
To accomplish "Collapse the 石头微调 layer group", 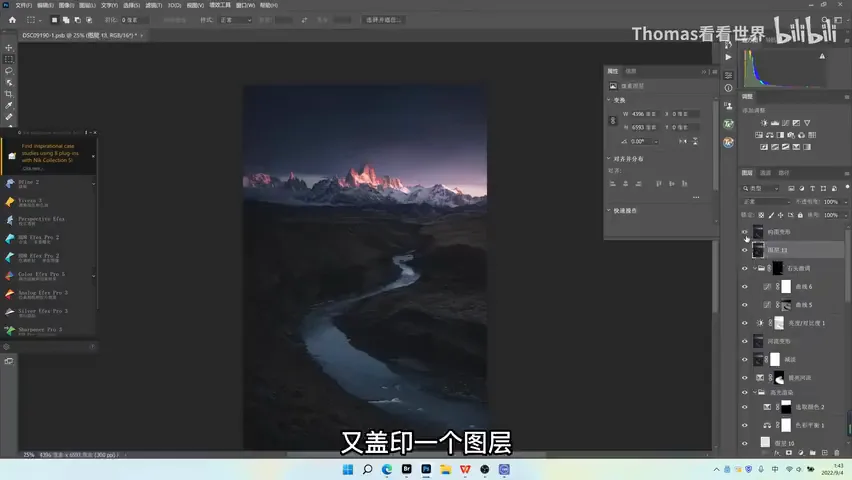I will (x=754, y=269).
